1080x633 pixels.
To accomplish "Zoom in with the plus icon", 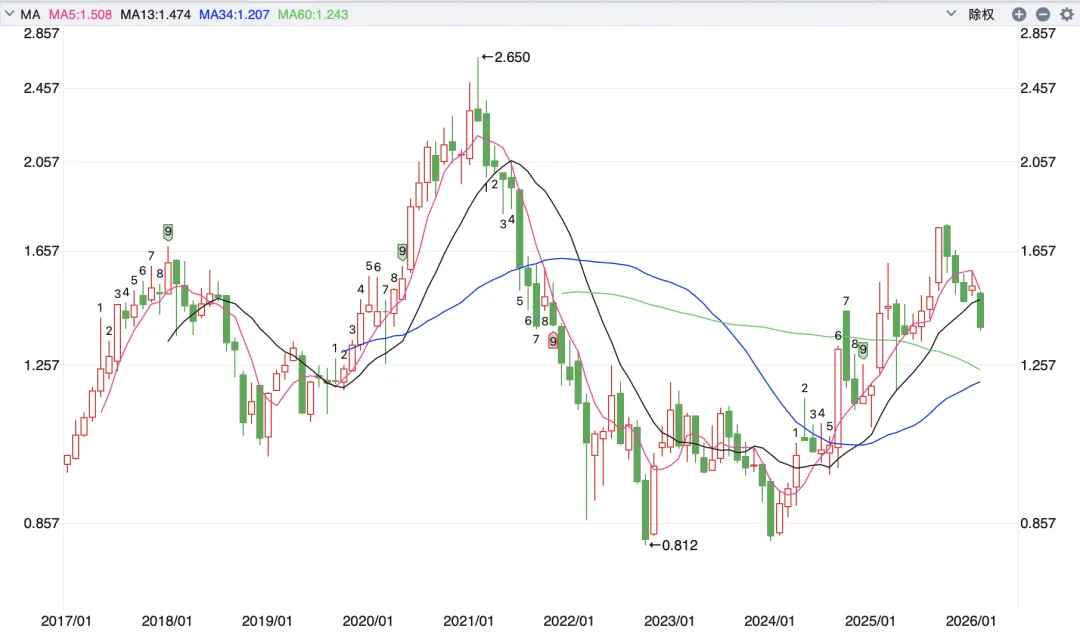I will tap(1019, 14).
